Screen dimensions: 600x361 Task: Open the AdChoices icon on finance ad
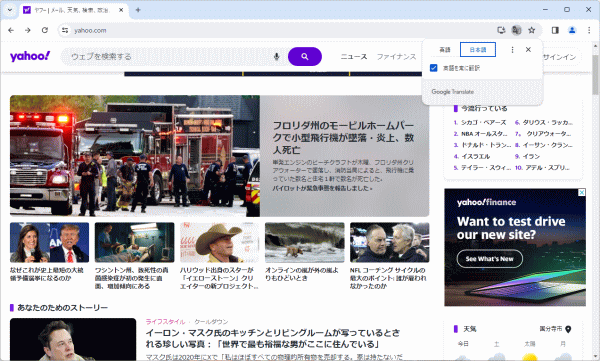(581, 192)
